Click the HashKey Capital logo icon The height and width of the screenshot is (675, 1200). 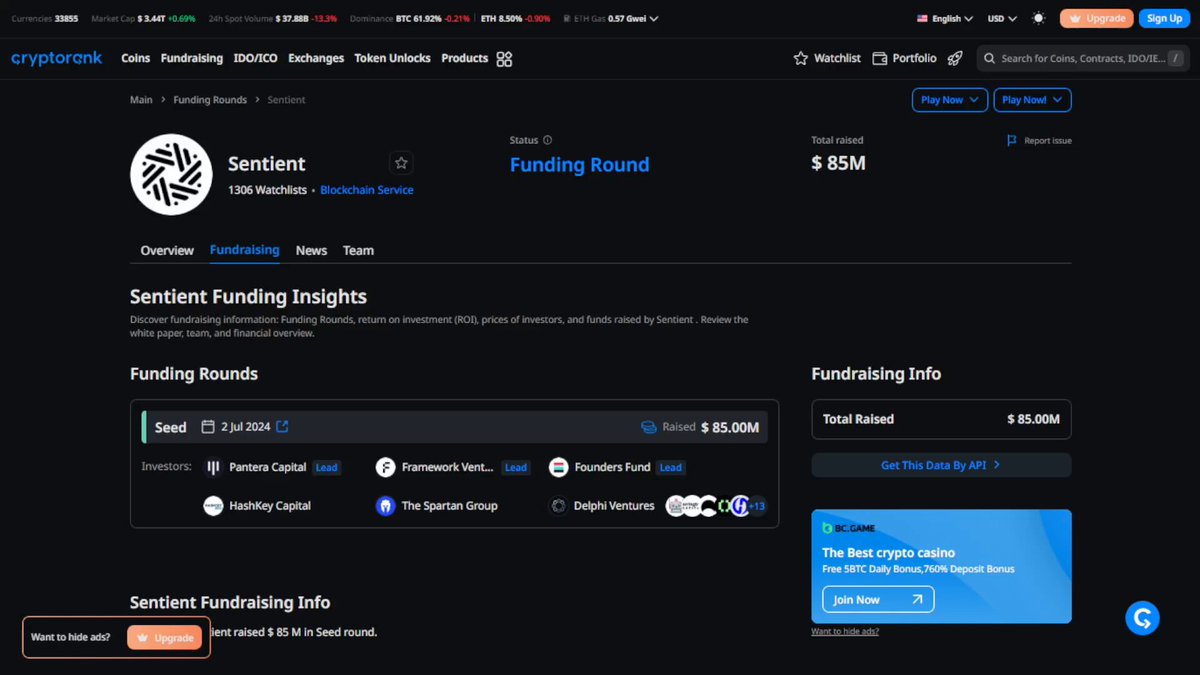click(x=213, y=506)
